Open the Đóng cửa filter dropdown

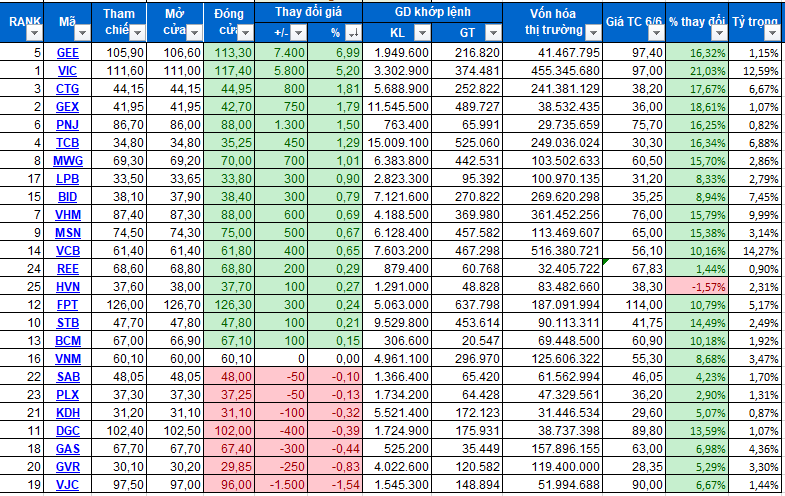245,34
